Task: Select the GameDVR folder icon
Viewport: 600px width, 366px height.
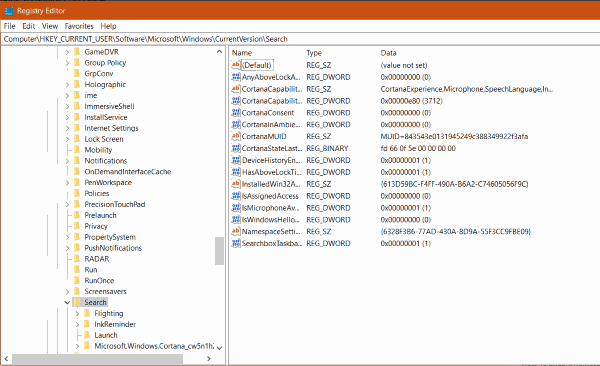Action: click(77, 52)
